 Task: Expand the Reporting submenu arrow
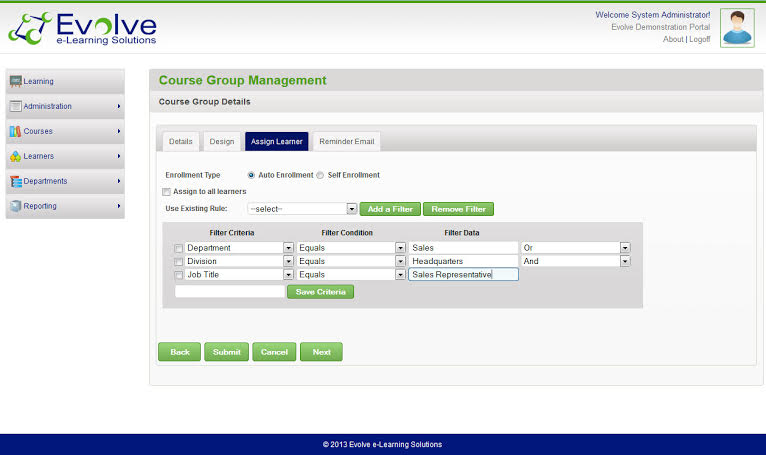(x=119, y=206)
